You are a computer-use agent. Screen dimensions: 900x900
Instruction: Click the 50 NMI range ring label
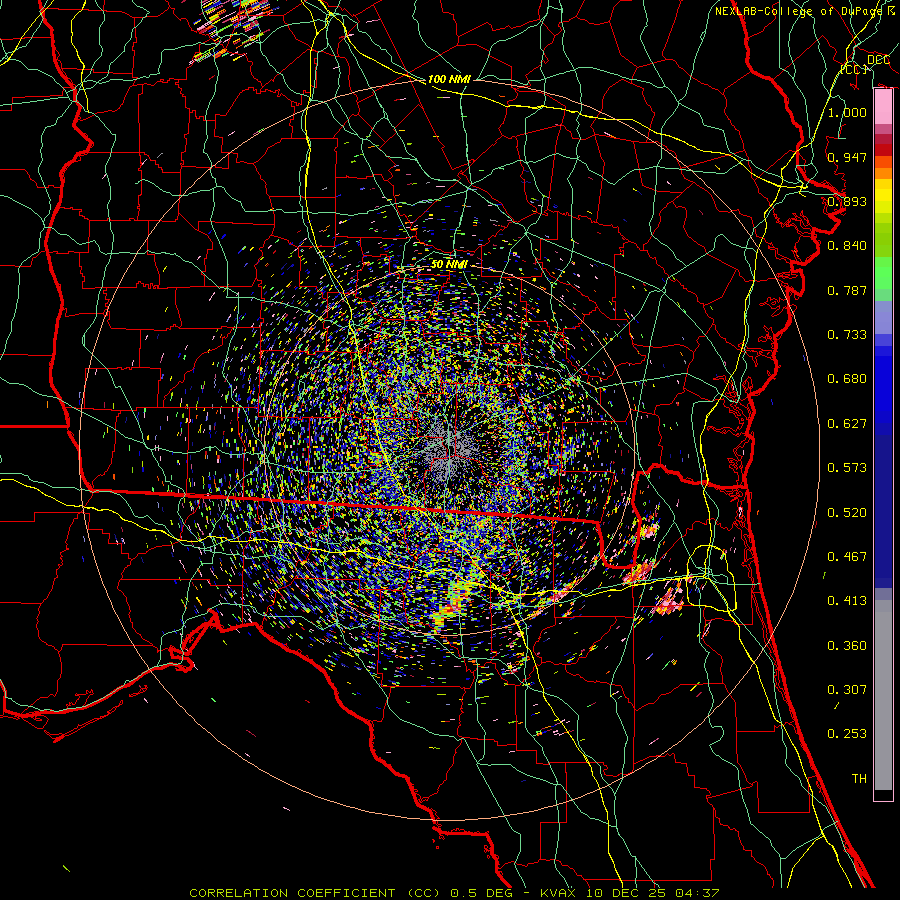449,265
